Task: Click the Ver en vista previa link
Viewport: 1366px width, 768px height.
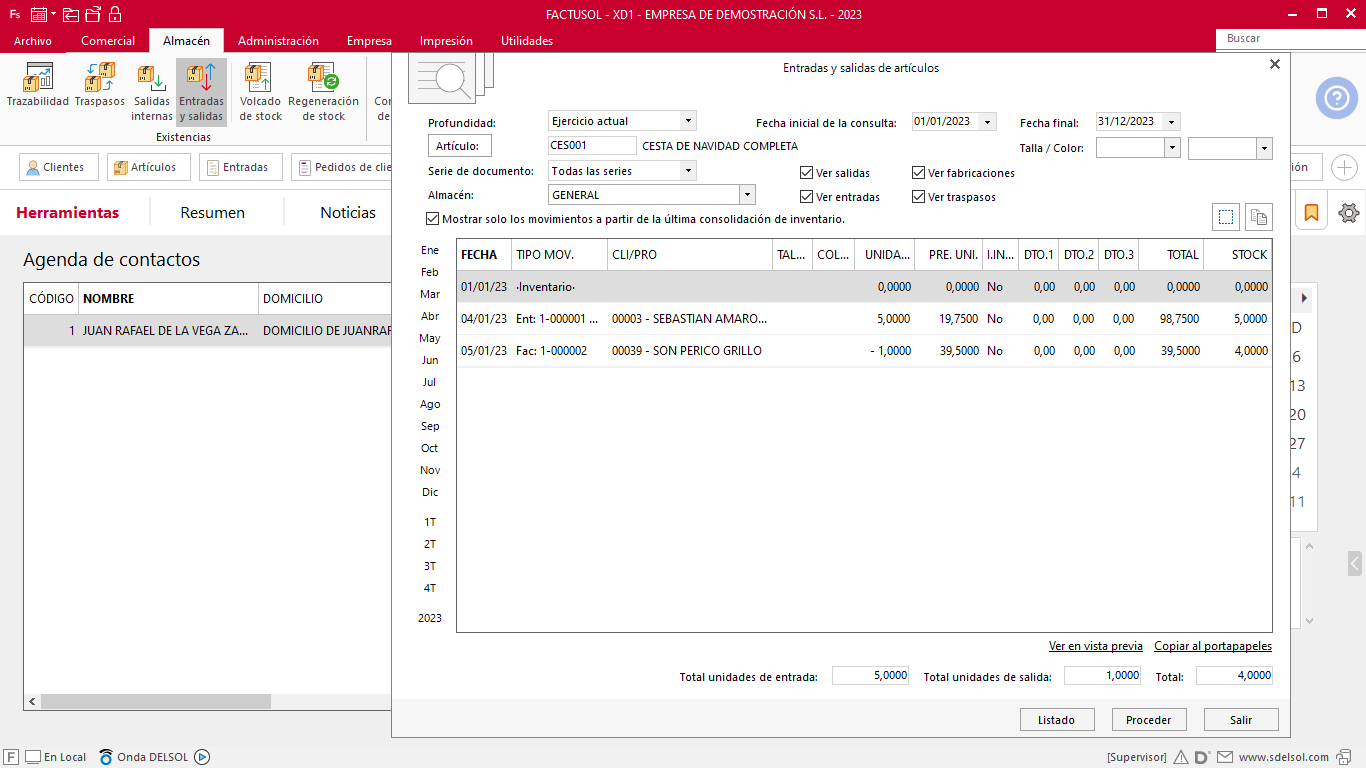Action: [1095, 646]
